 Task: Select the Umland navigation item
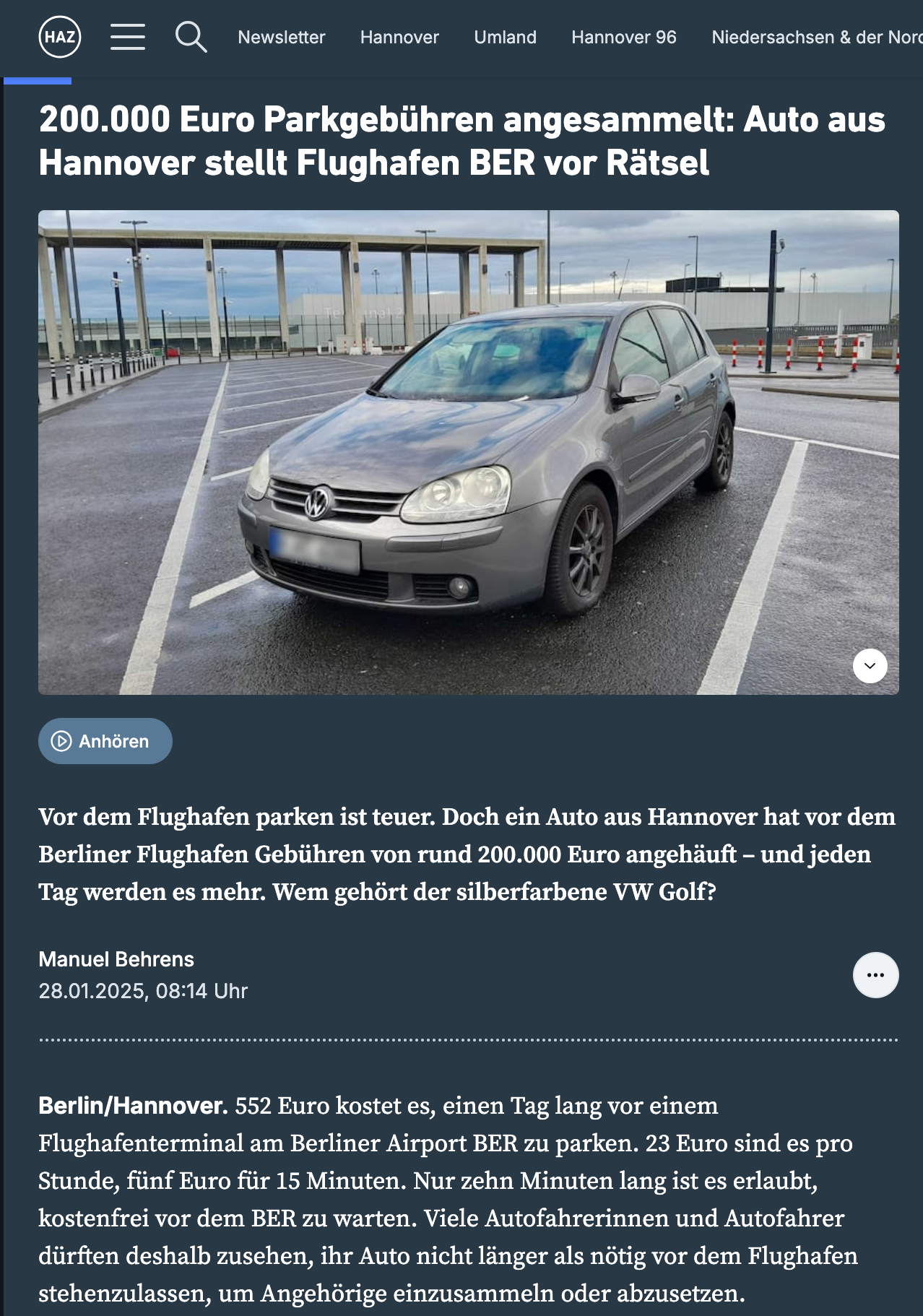tap(505, 37)
